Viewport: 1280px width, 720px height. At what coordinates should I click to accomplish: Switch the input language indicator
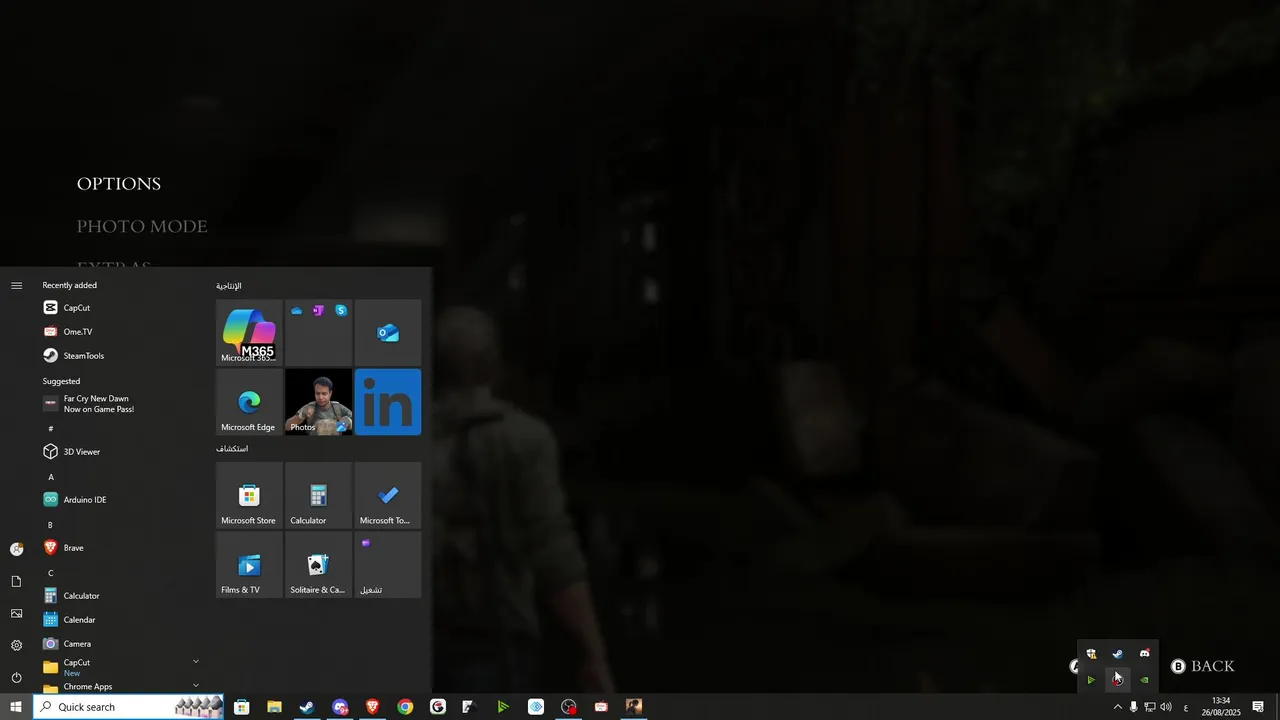(x=1186, y=707)
